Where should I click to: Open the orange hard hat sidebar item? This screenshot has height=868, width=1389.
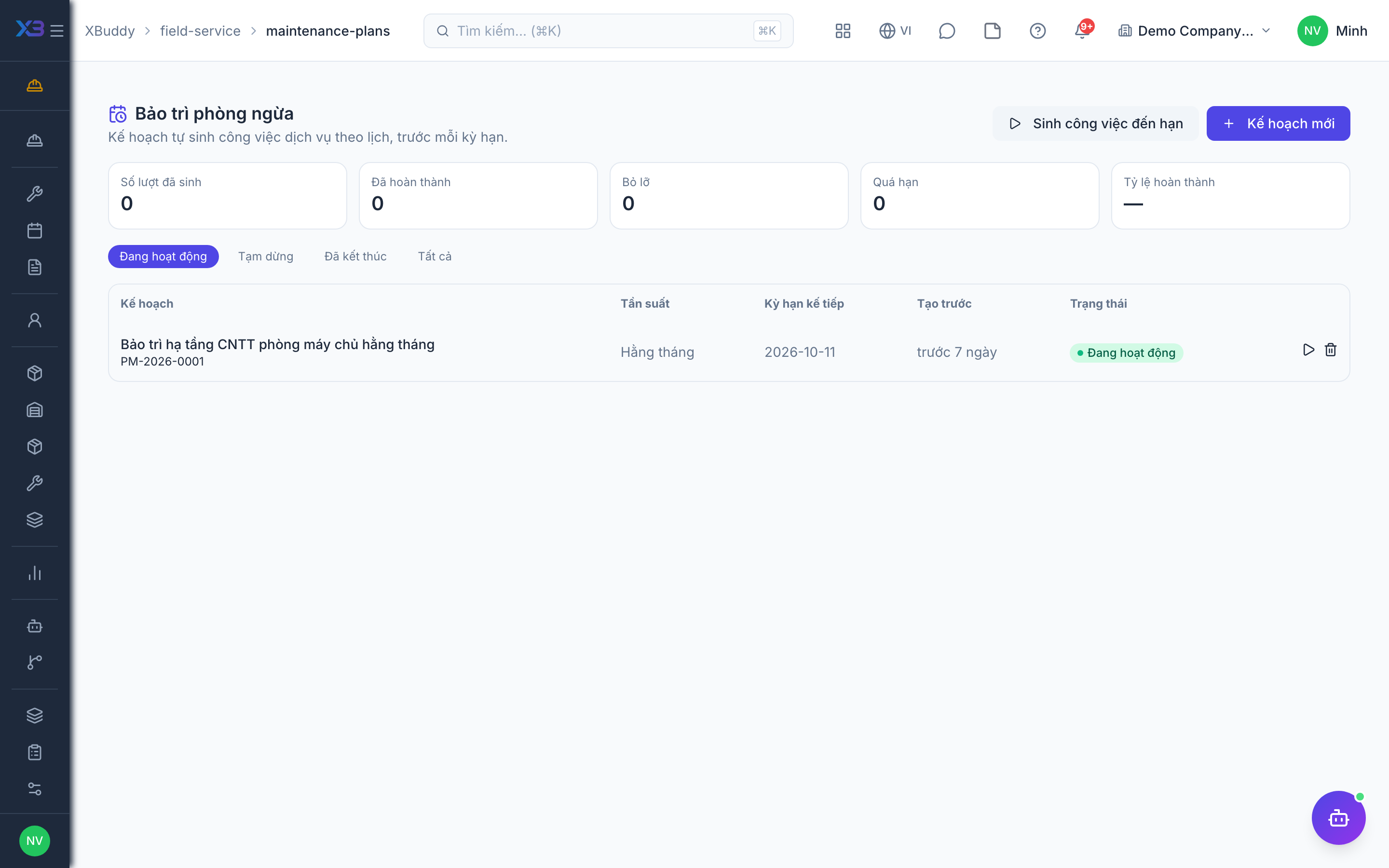pos(34,85)
